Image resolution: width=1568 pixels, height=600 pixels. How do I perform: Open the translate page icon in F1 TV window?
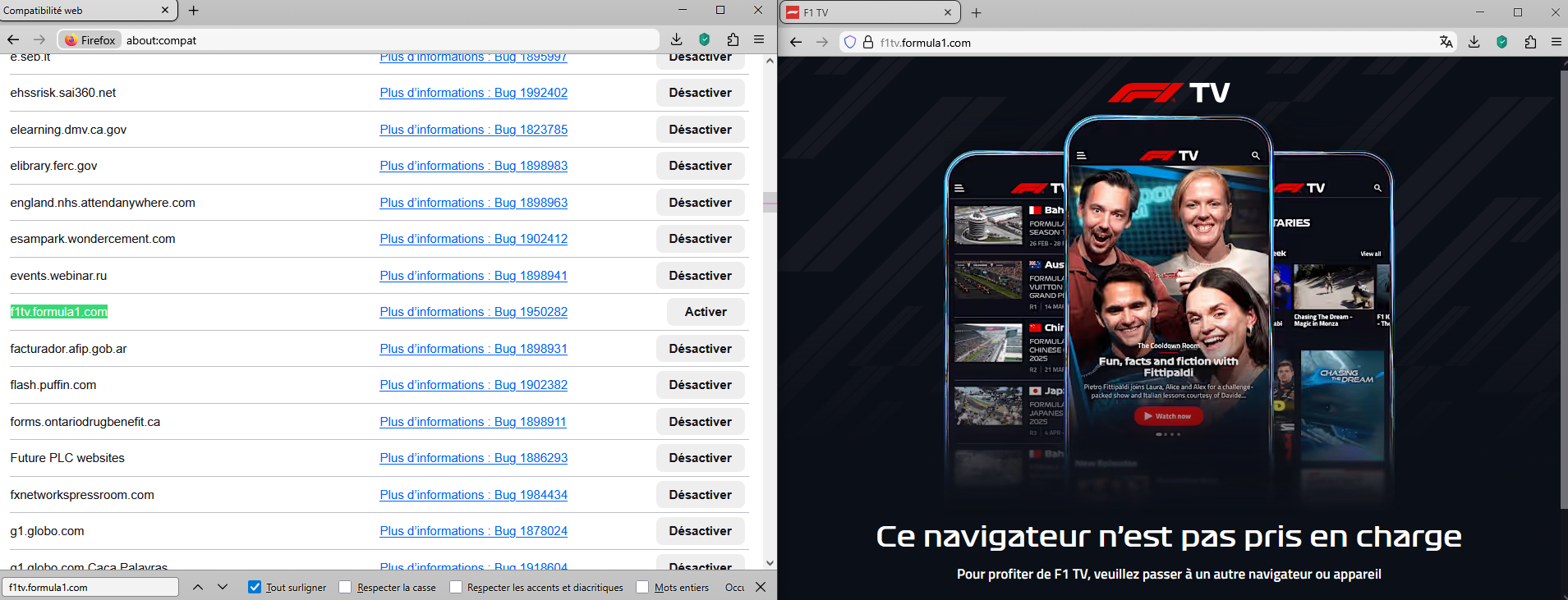pos(1446,42)
